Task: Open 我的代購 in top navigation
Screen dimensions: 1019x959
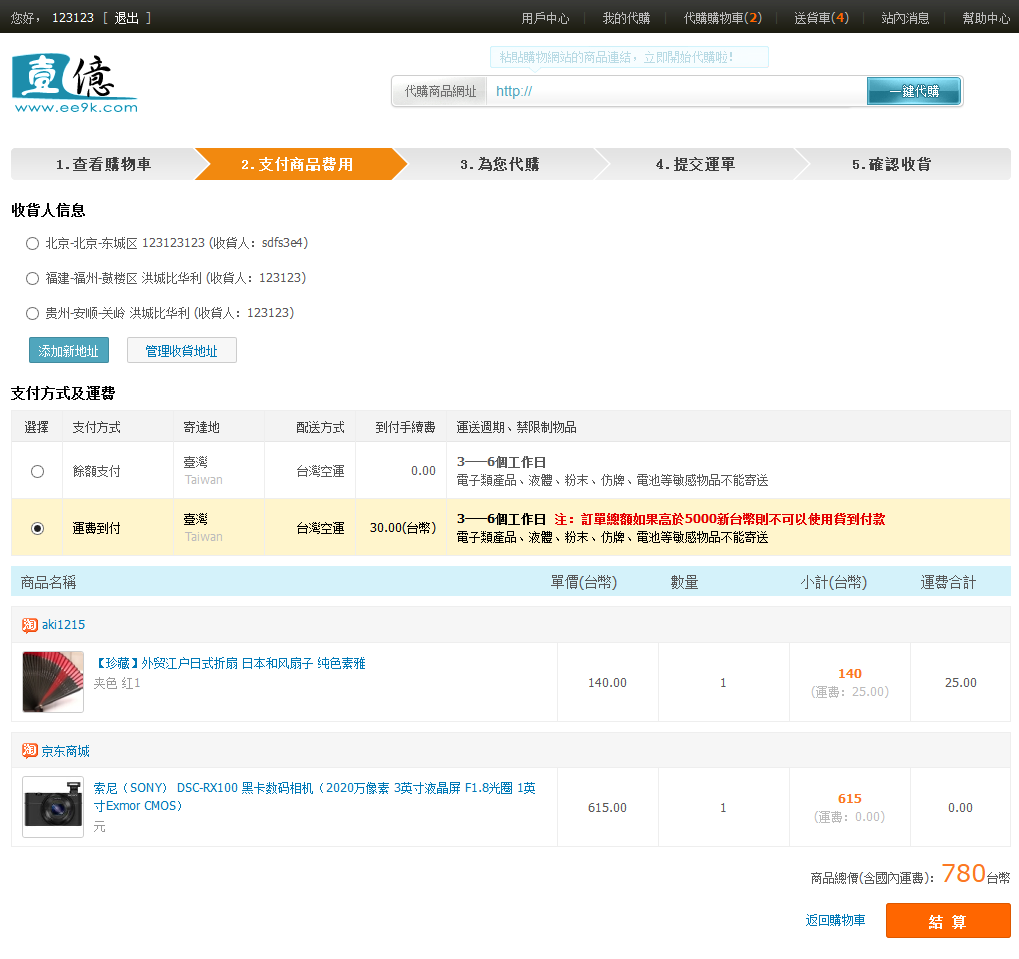Action: pyautogui.click(x=626, y=18)
